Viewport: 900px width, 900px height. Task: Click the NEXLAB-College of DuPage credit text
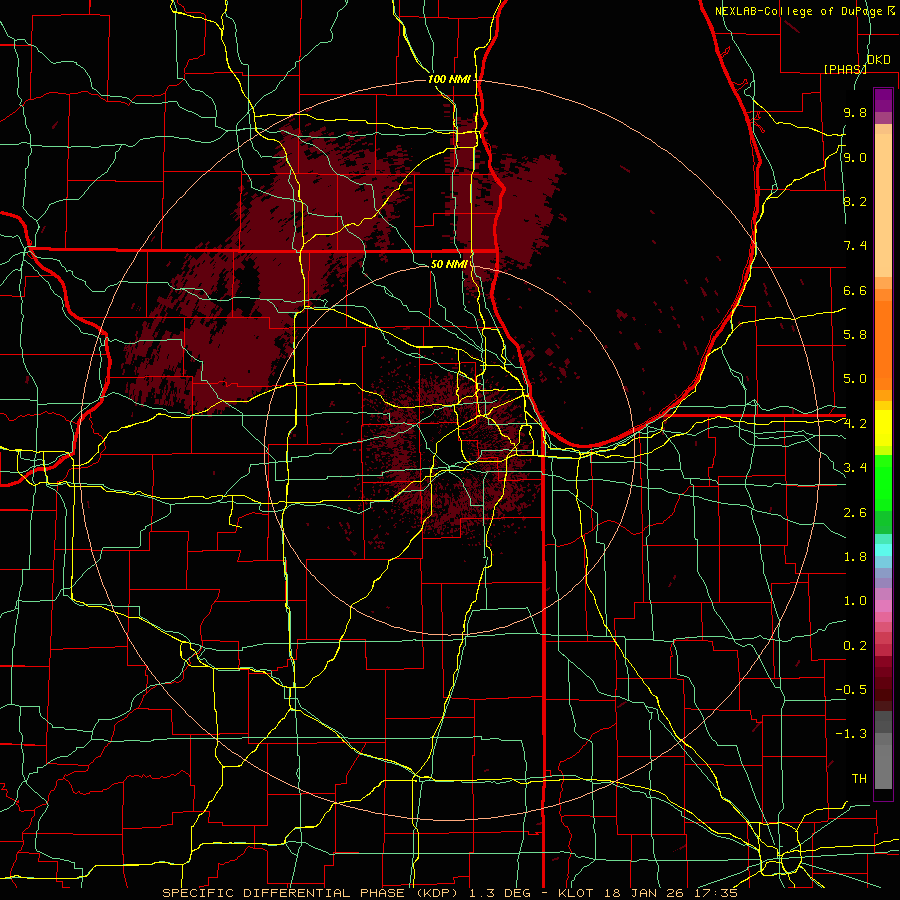(800, 11)
